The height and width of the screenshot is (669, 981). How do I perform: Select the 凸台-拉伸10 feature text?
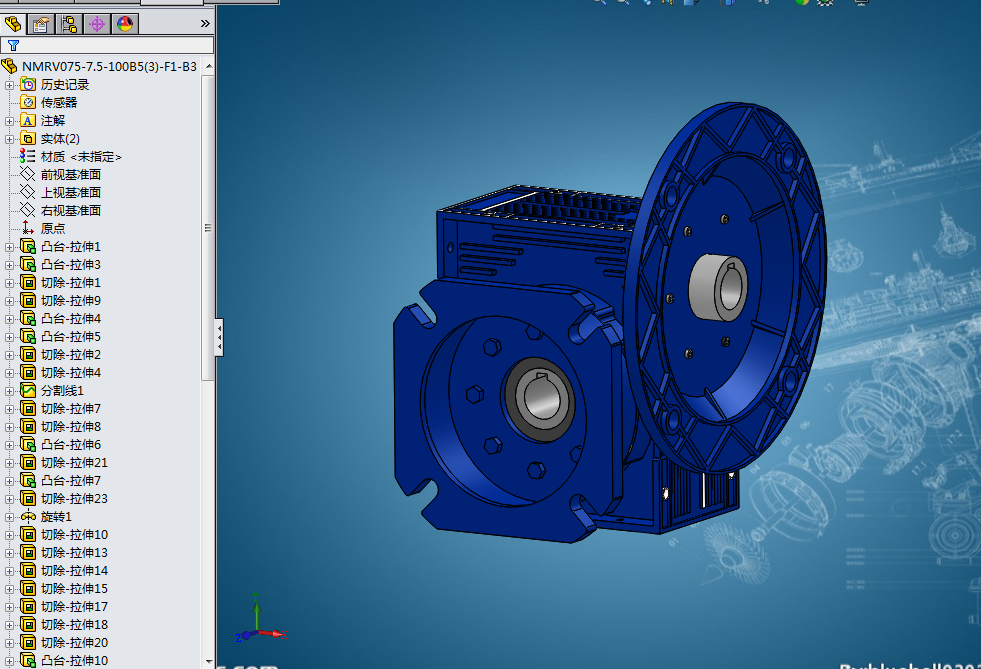pyautogui.click(x=74, y=661)
